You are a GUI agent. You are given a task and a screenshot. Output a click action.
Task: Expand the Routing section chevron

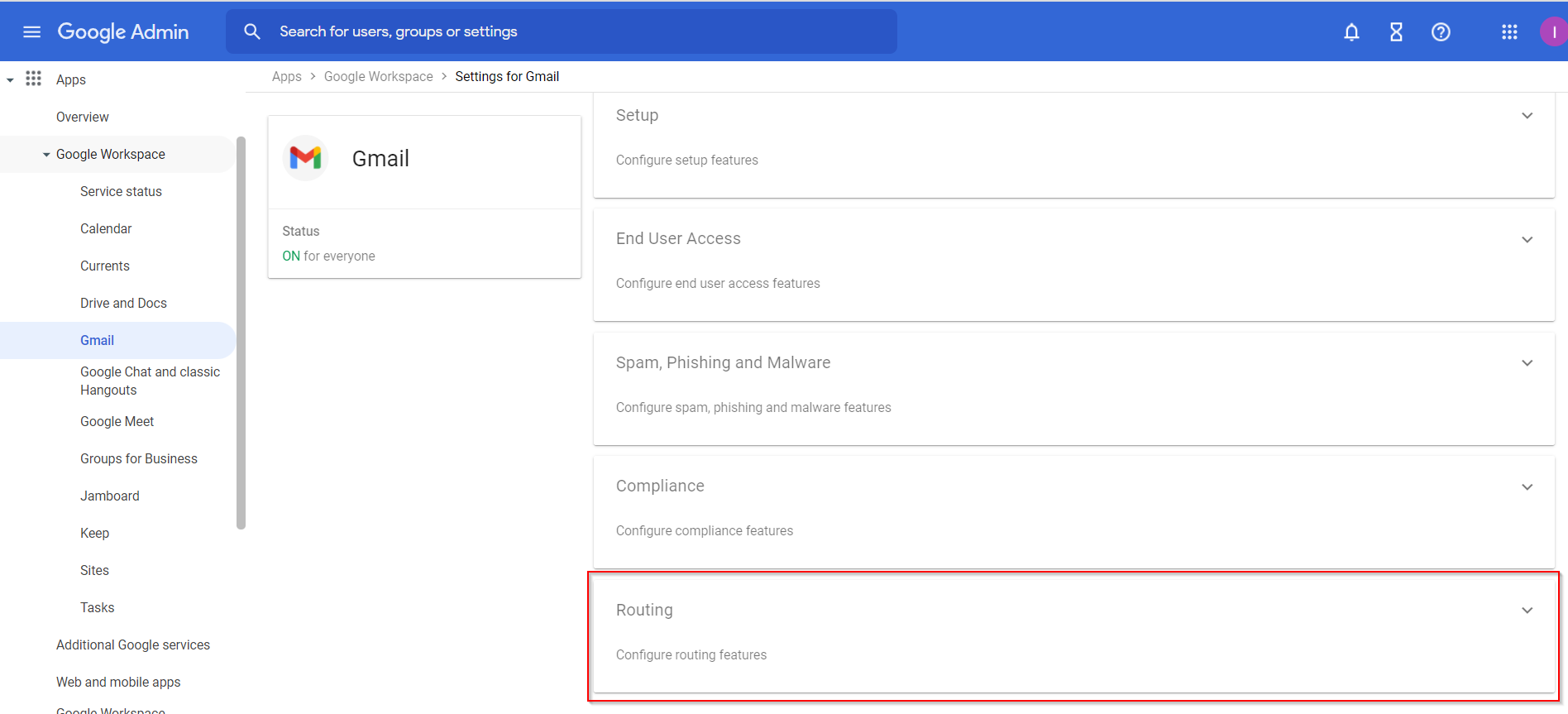1527,611
